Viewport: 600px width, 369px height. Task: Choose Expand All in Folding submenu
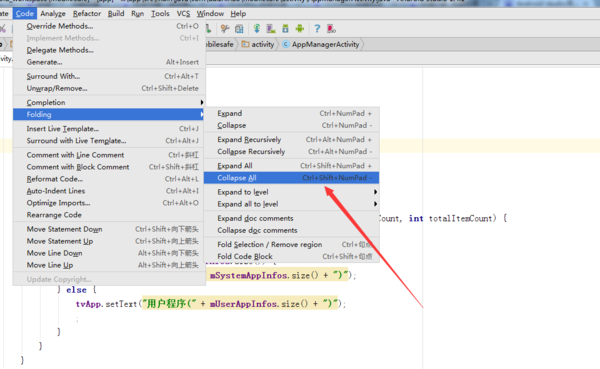click(292, 166)
